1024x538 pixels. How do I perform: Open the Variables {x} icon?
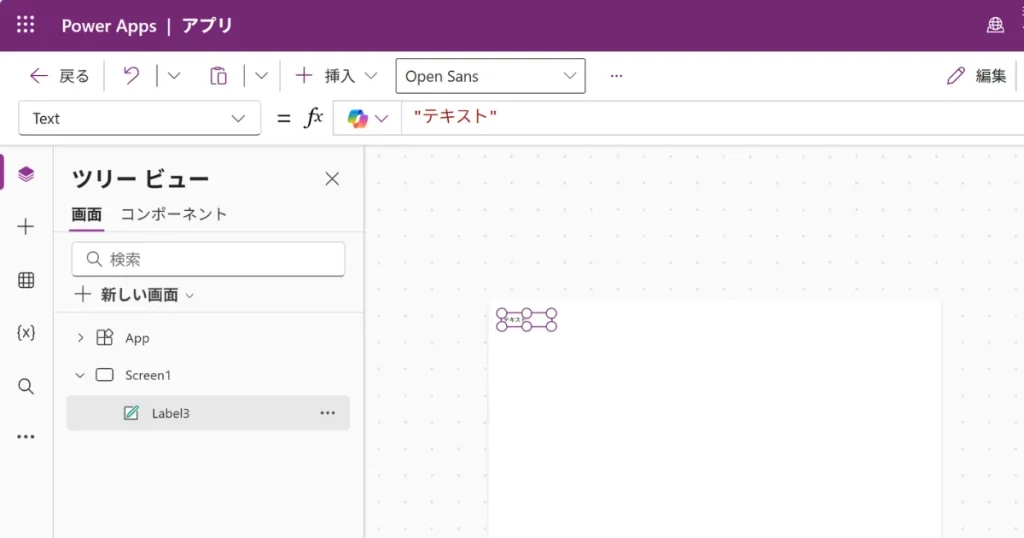point(26,333)
